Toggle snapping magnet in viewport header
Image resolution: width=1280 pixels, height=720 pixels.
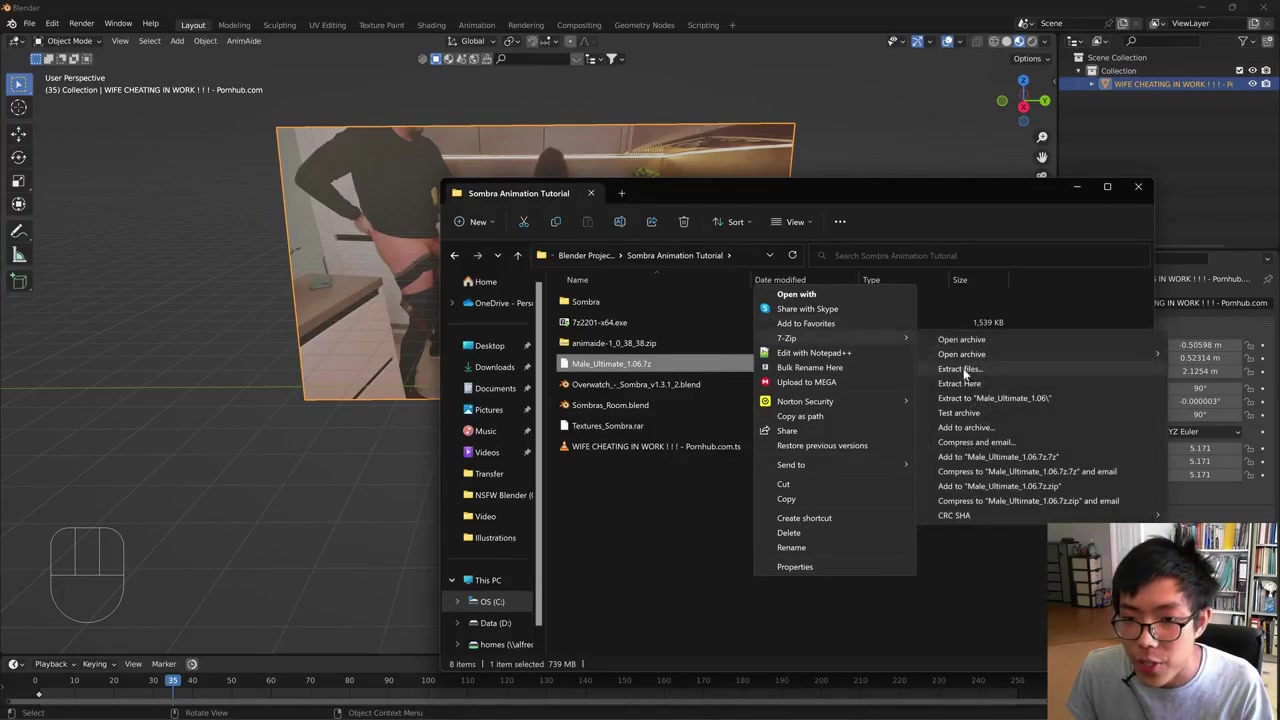[531, 41]
